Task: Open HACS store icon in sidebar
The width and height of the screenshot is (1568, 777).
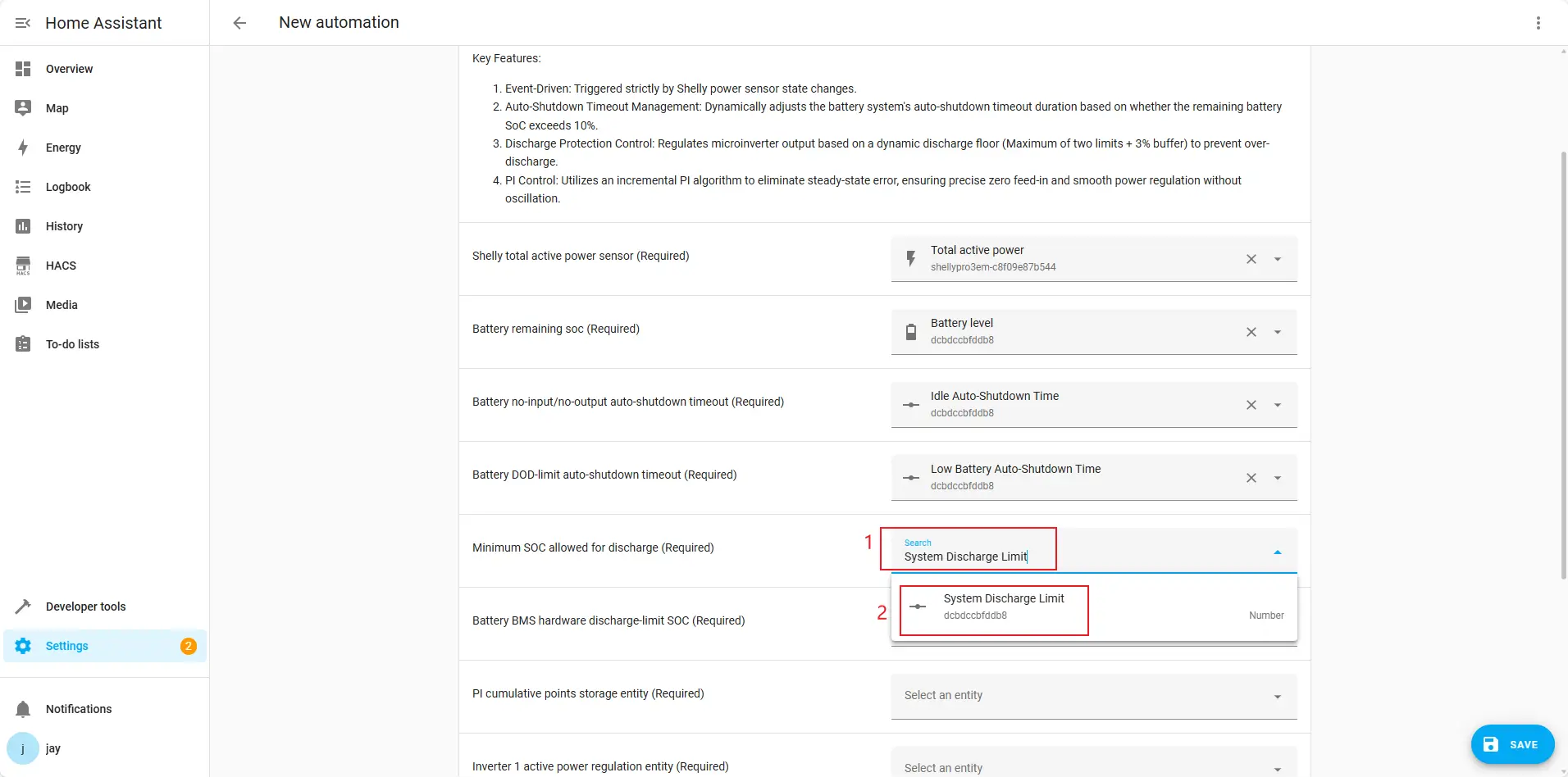Action: (23, 266)
